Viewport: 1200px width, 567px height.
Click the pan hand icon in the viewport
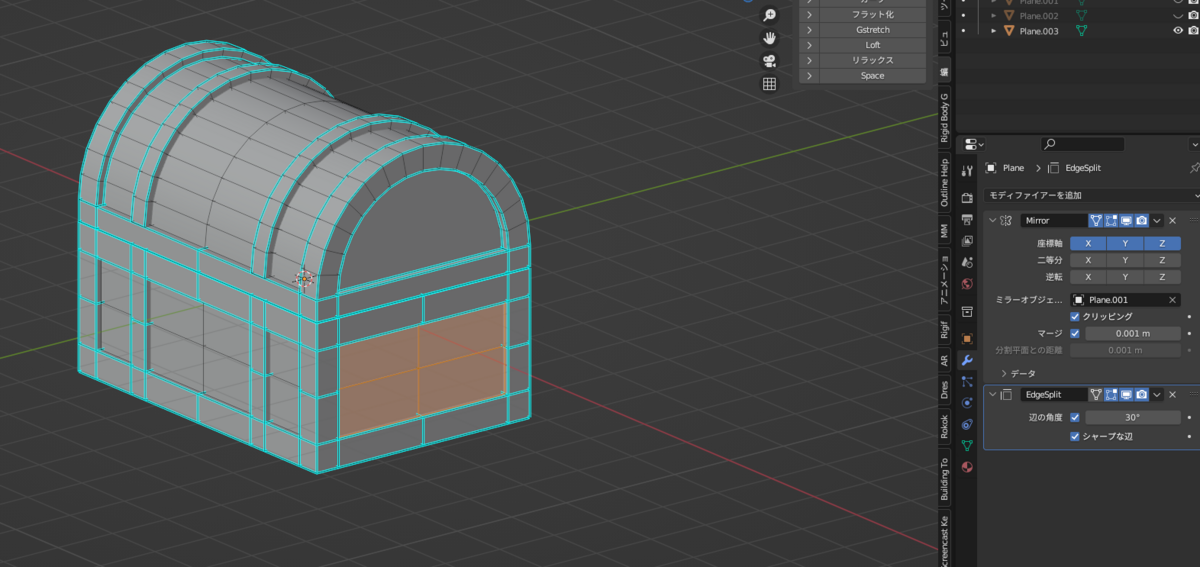point(769,38)
